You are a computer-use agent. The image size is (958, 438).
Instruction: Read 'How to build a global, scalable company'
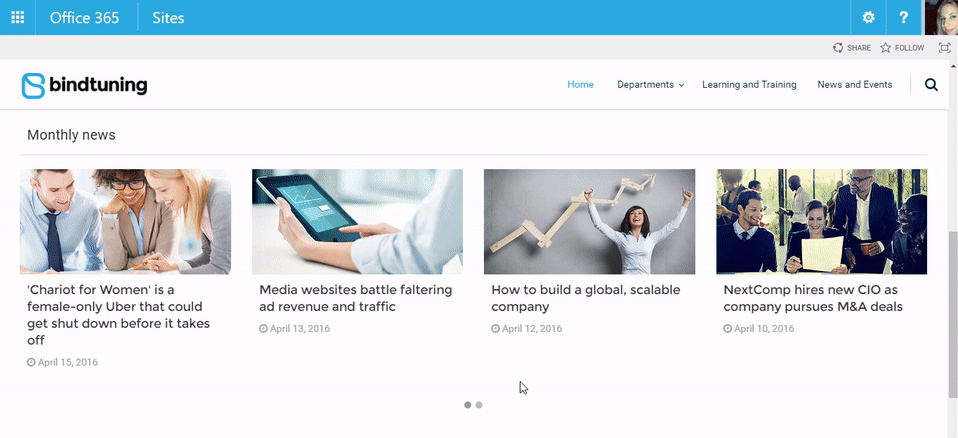click(586, 298)
